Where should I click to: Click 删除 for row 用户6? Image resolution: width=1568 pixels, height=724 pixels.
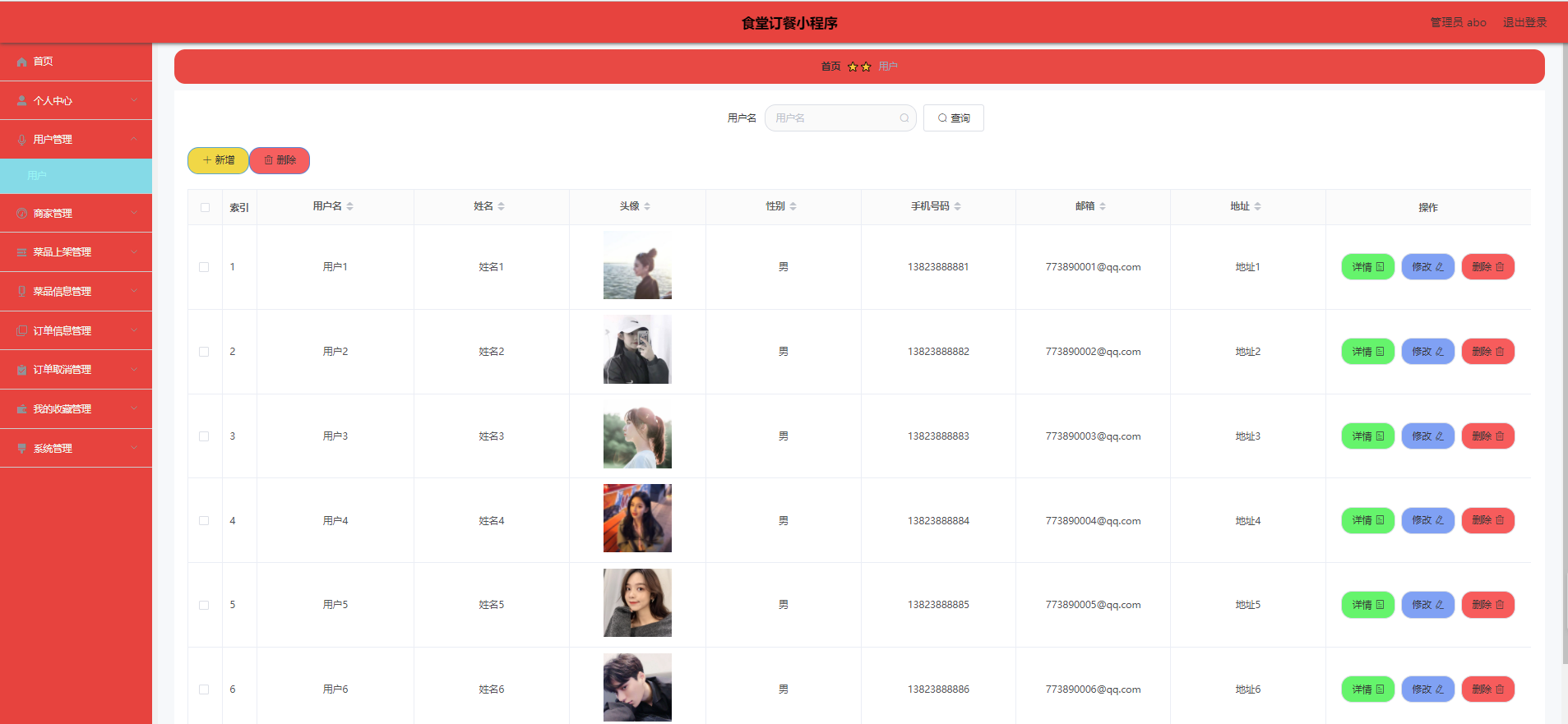coord(1488,689)
